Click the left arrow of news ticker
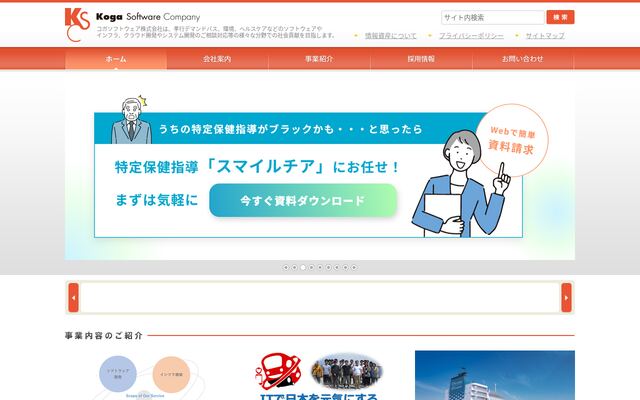 coord(73,298)
